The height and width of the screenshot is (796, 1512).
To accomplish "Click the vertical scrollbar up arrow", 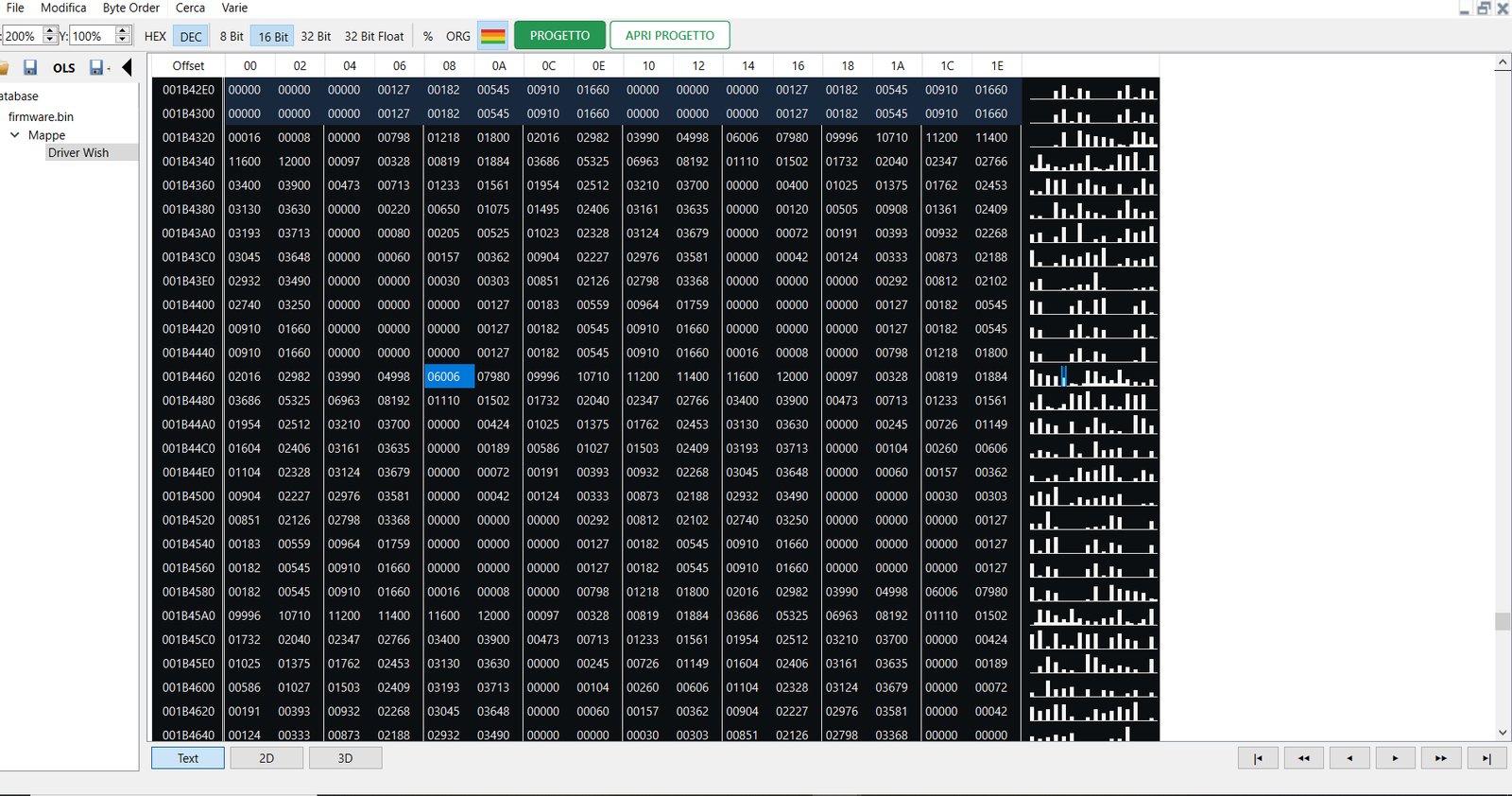I will [1503, 62].
